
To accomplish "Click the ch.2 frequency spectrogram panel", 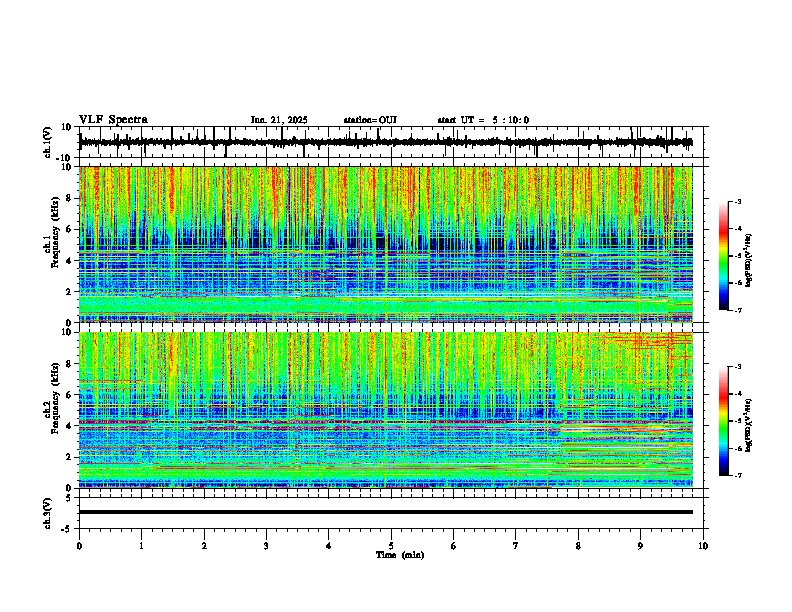I will point(386,410).
